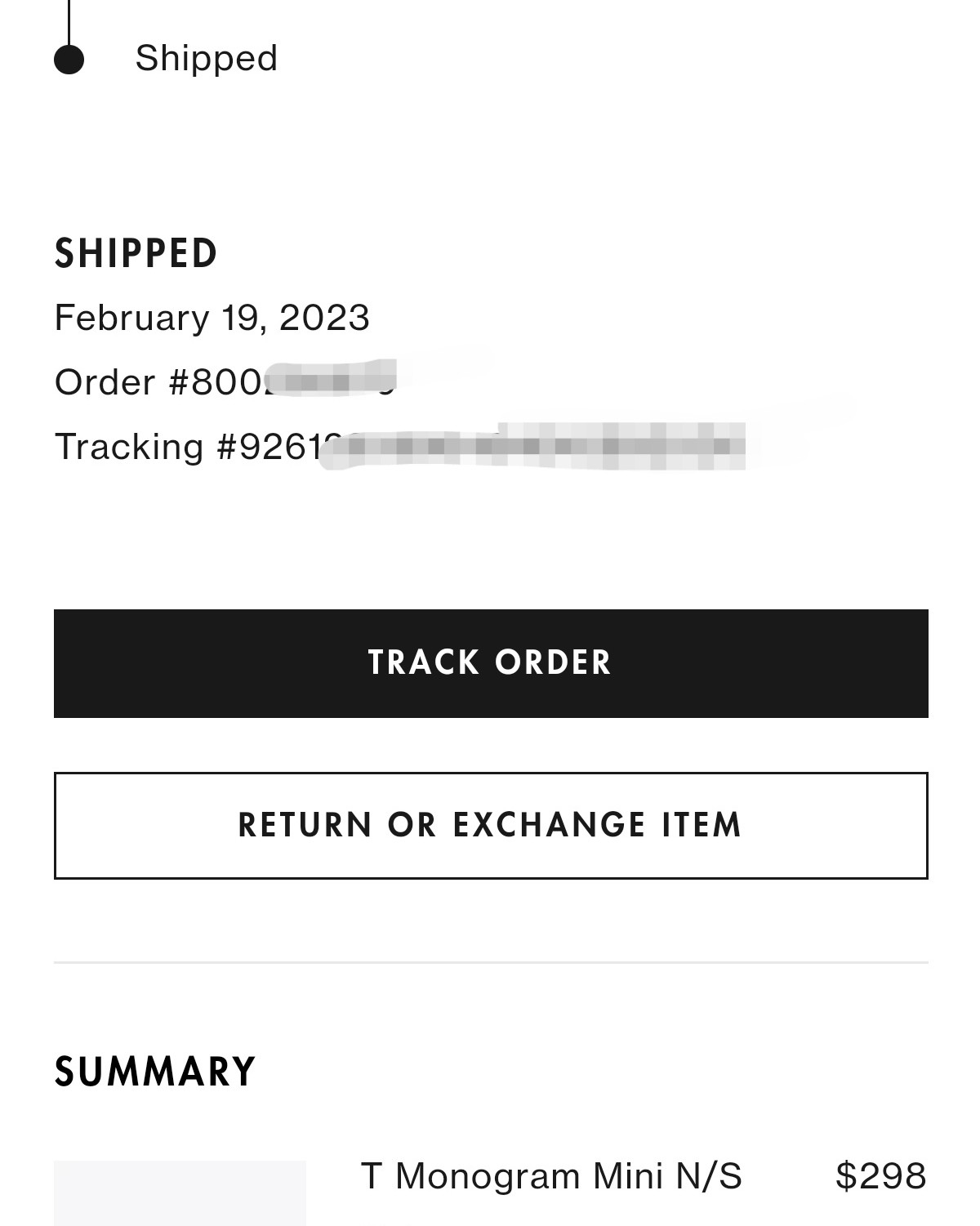
Task: Click the word "Order" in the order number line
Action: tap(105, 381)
